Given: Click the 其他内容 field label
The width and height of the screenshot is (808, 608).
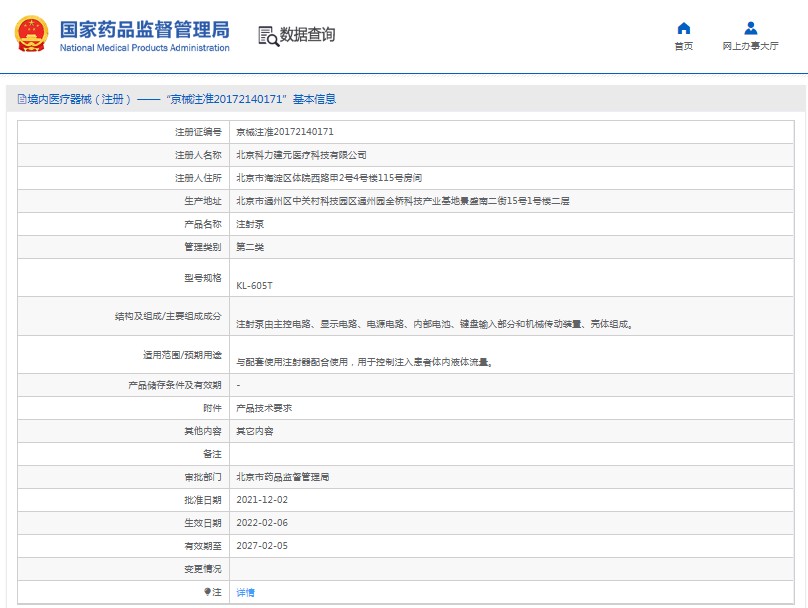Looking at the screenshot, I should (203, 431).
